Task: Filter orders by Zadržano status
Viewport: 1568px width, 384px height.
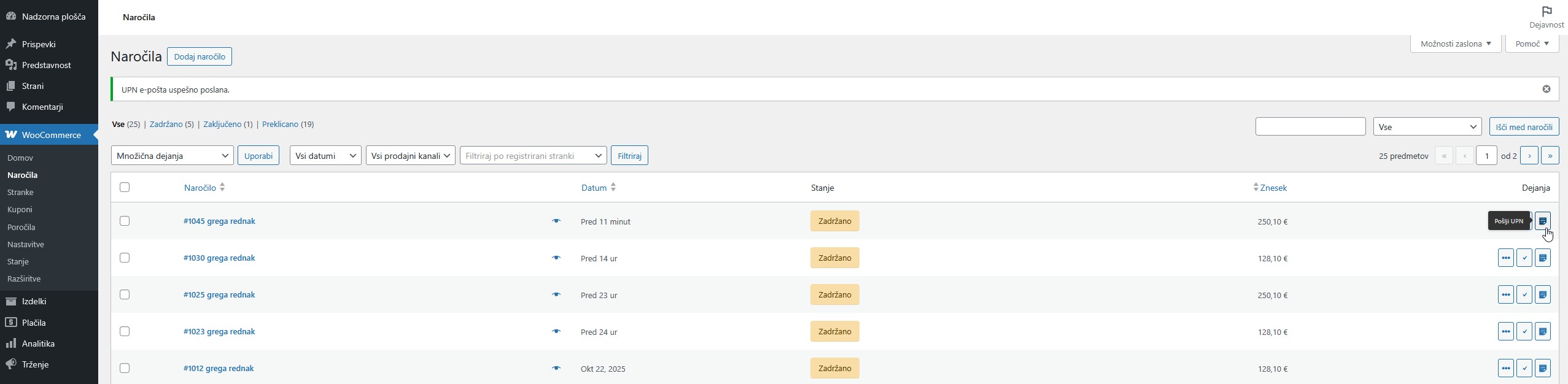Action: coord(166,124)
